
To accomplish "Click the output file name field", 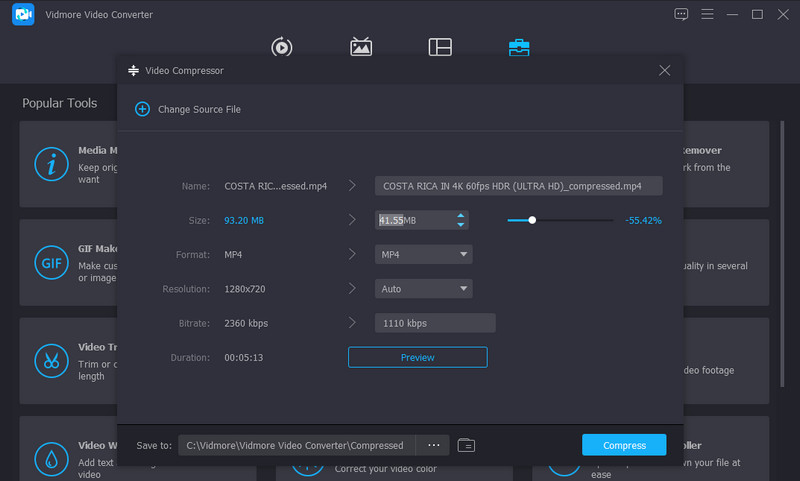I will (x=519, y=186).
